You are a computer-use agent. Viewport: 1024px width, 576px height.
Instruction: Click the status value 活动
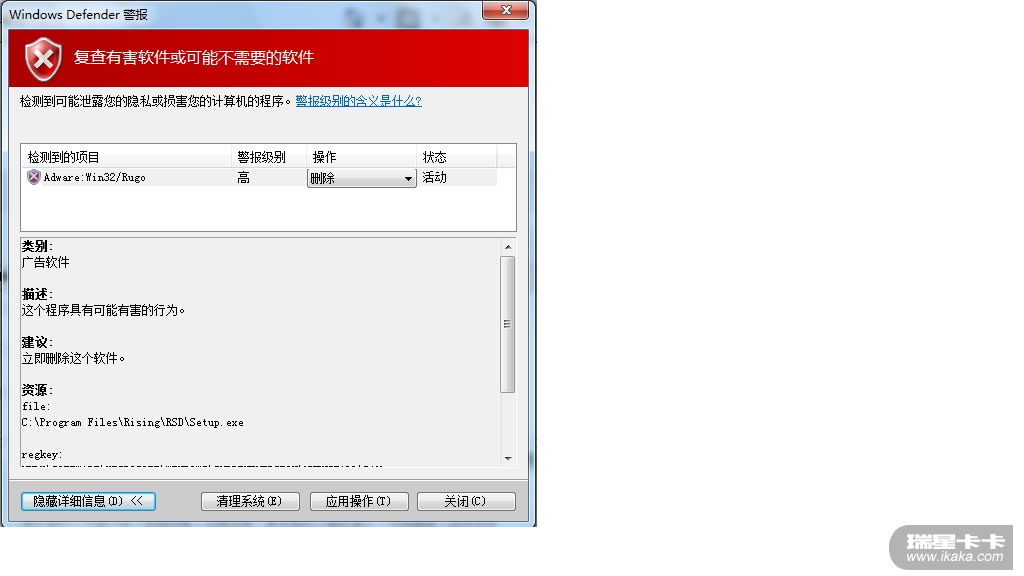(434, 178)
